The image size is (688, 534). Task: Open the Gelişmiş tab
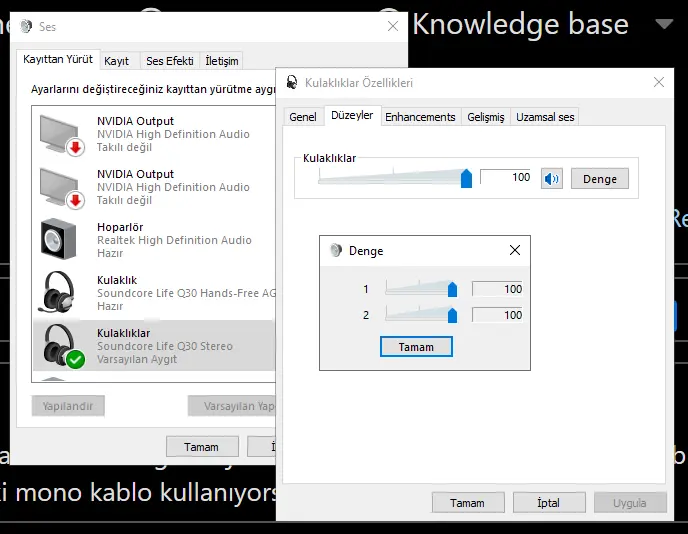(486, 117)
